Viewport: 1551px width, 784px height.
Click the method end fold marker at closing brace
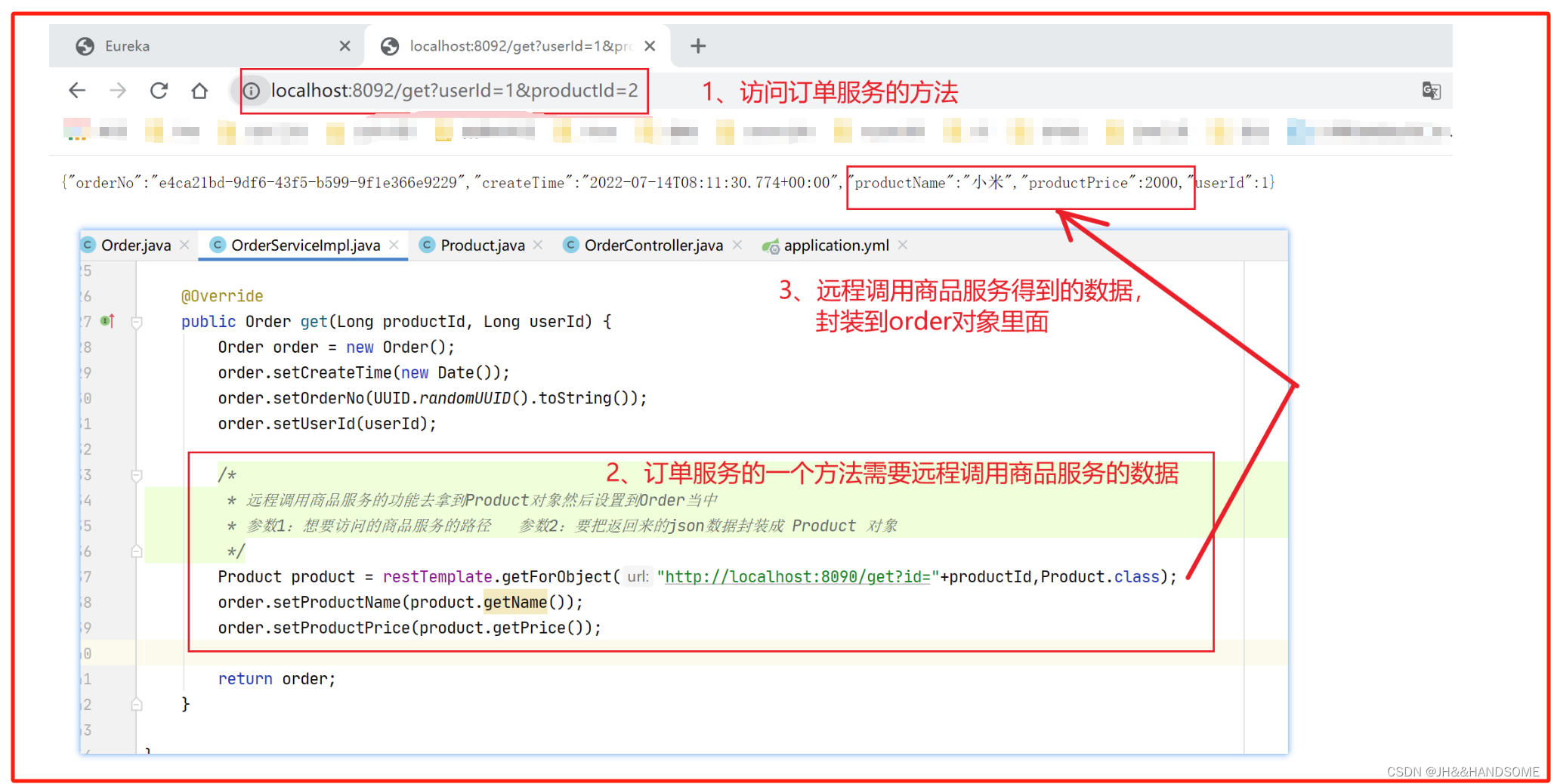pyautogui.click(x=137, y=704)
